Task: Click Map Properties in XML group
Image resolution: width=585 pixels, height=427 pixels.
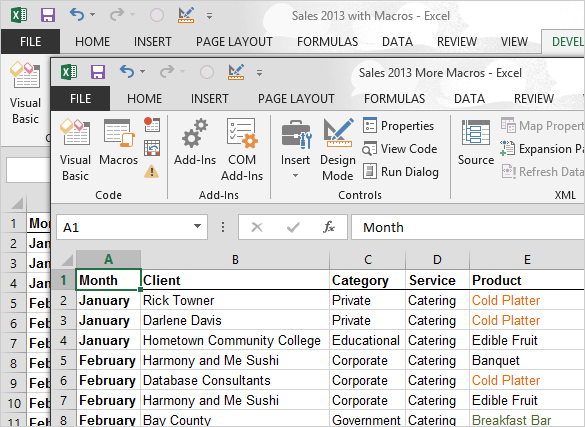Action: 542,126
